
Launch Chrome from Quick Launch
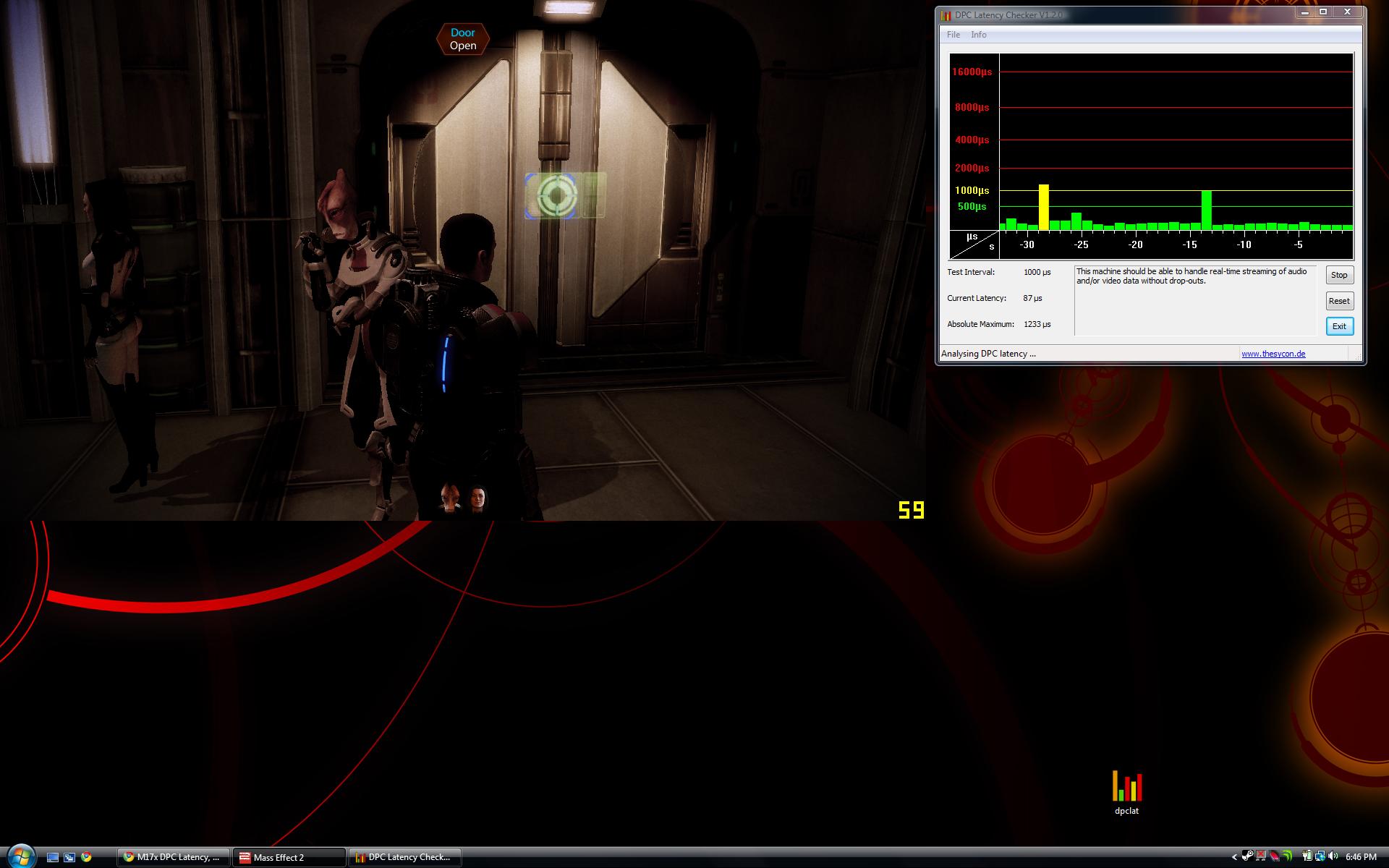coord(86,857)
